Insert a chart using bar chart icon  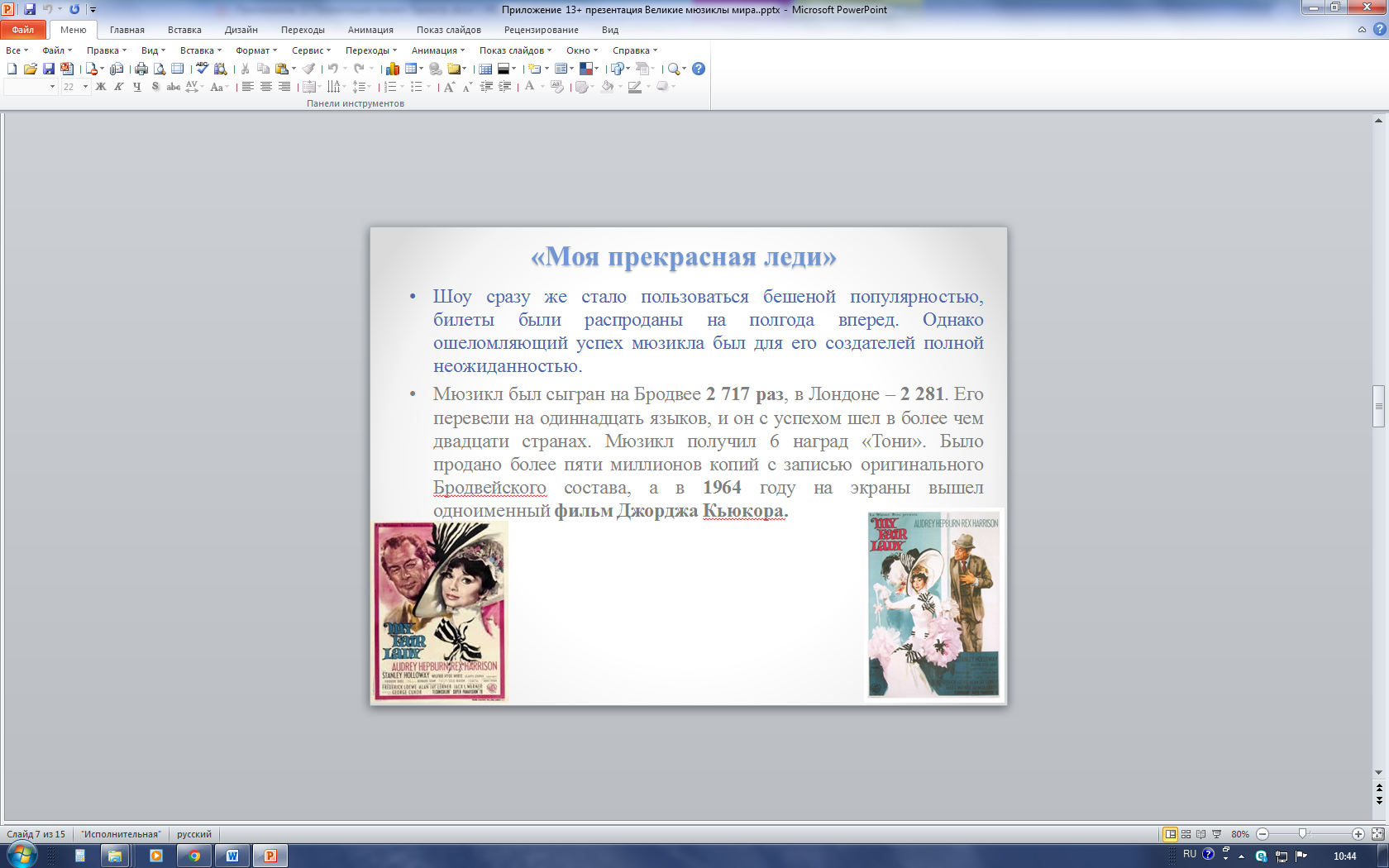coord(393,69)
